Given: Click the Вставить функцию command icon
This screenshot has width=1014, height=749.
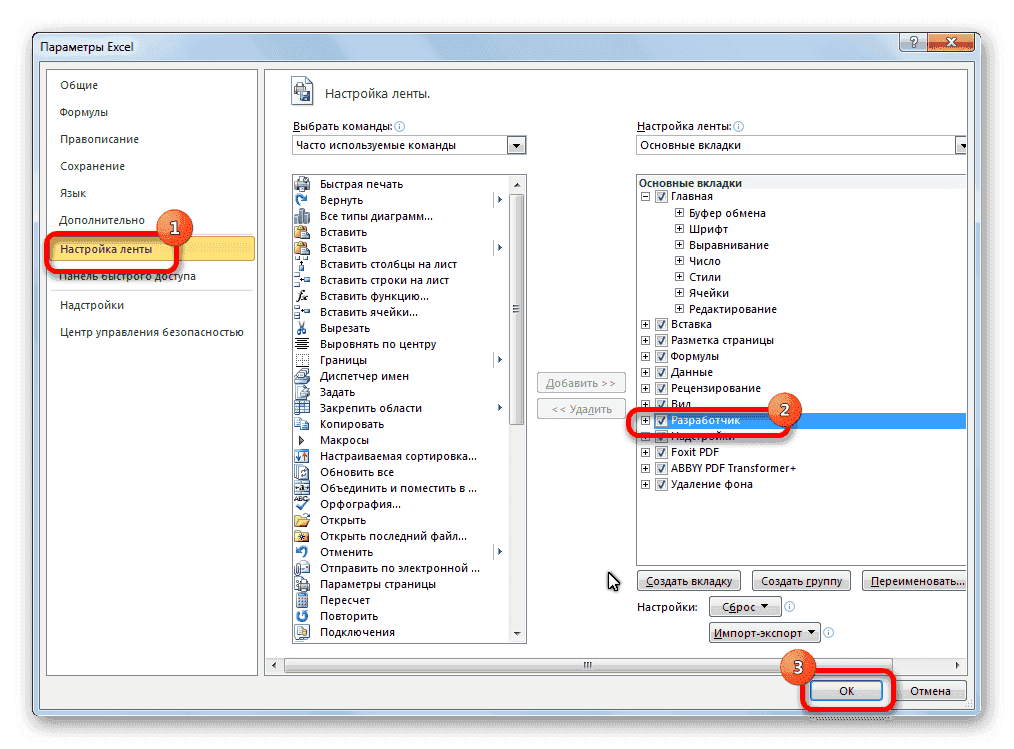Looking at the screenshot, I should 302,295.
